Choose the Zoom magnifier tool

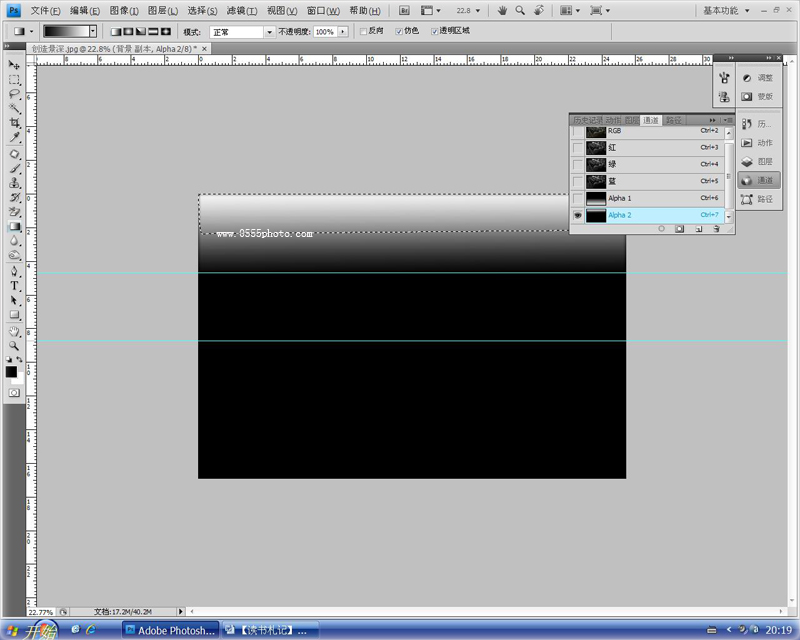click(15, 344)
